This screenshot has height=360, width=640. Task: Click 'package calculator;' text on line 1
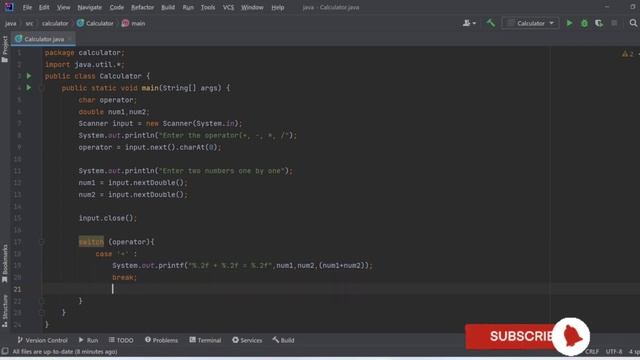click(x=84, y=53)
